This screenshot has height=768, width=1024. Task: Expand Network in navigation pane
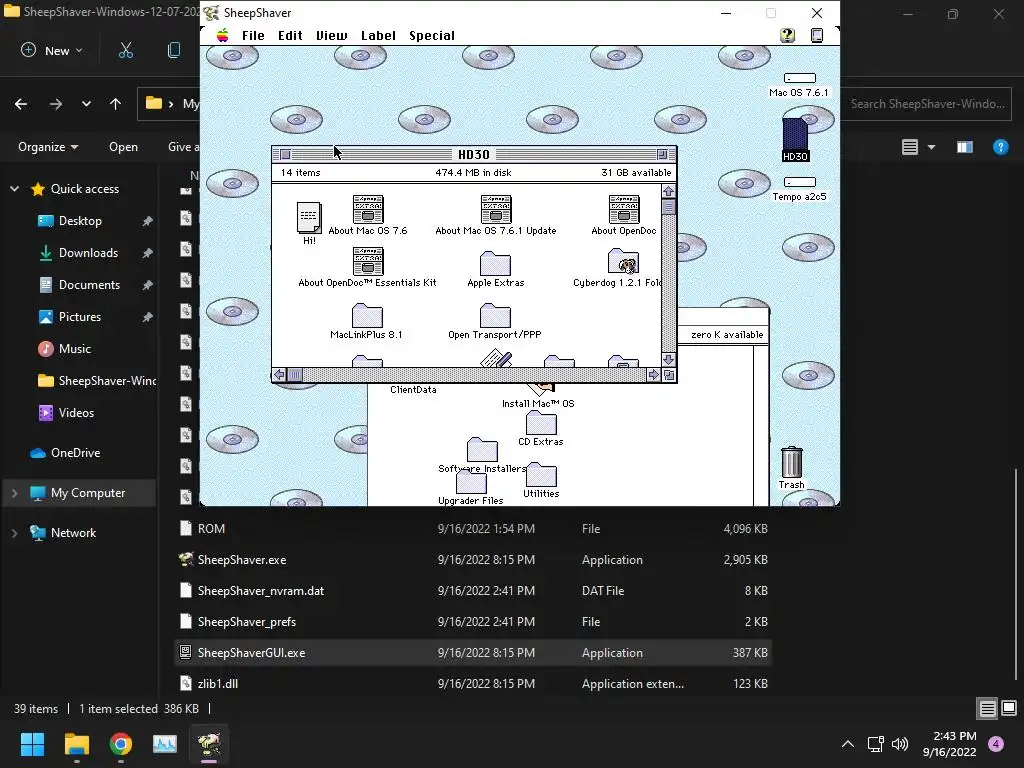[14, 533]
